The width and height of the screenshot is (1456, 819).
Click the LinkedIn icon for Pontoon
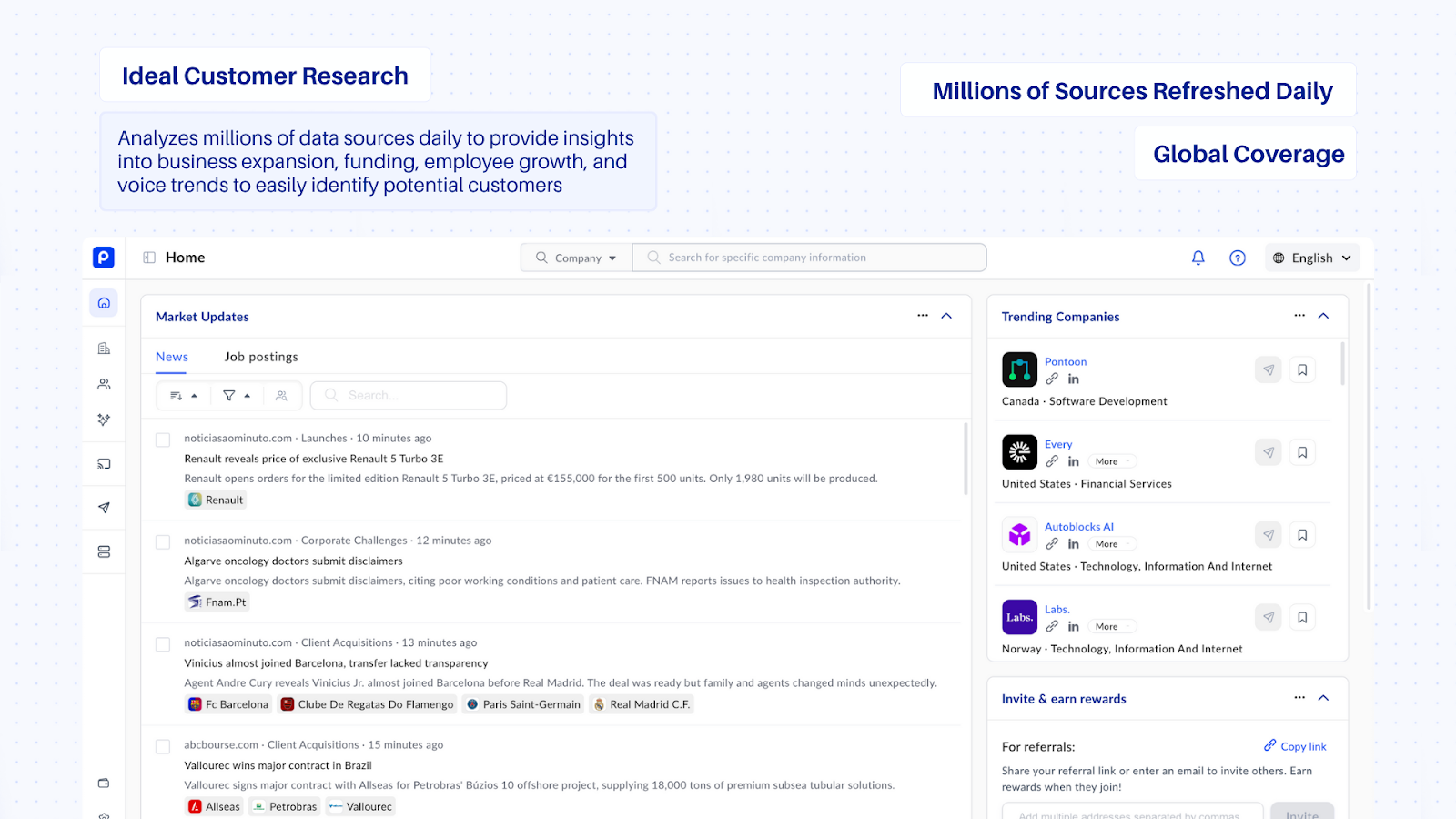(x=1074, y=379)
